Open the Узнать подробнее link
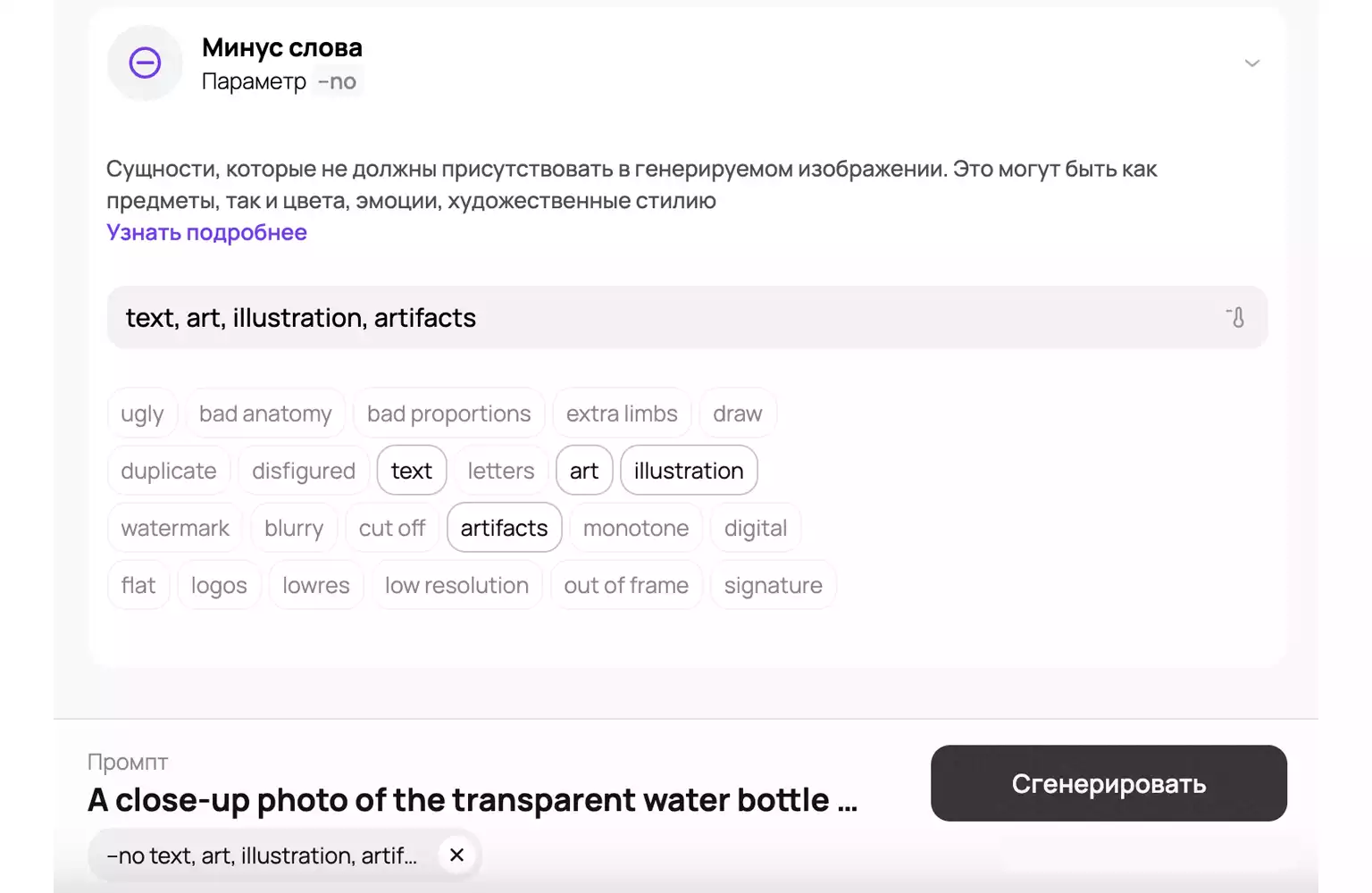1372x893 pixels. coord(206,232)
